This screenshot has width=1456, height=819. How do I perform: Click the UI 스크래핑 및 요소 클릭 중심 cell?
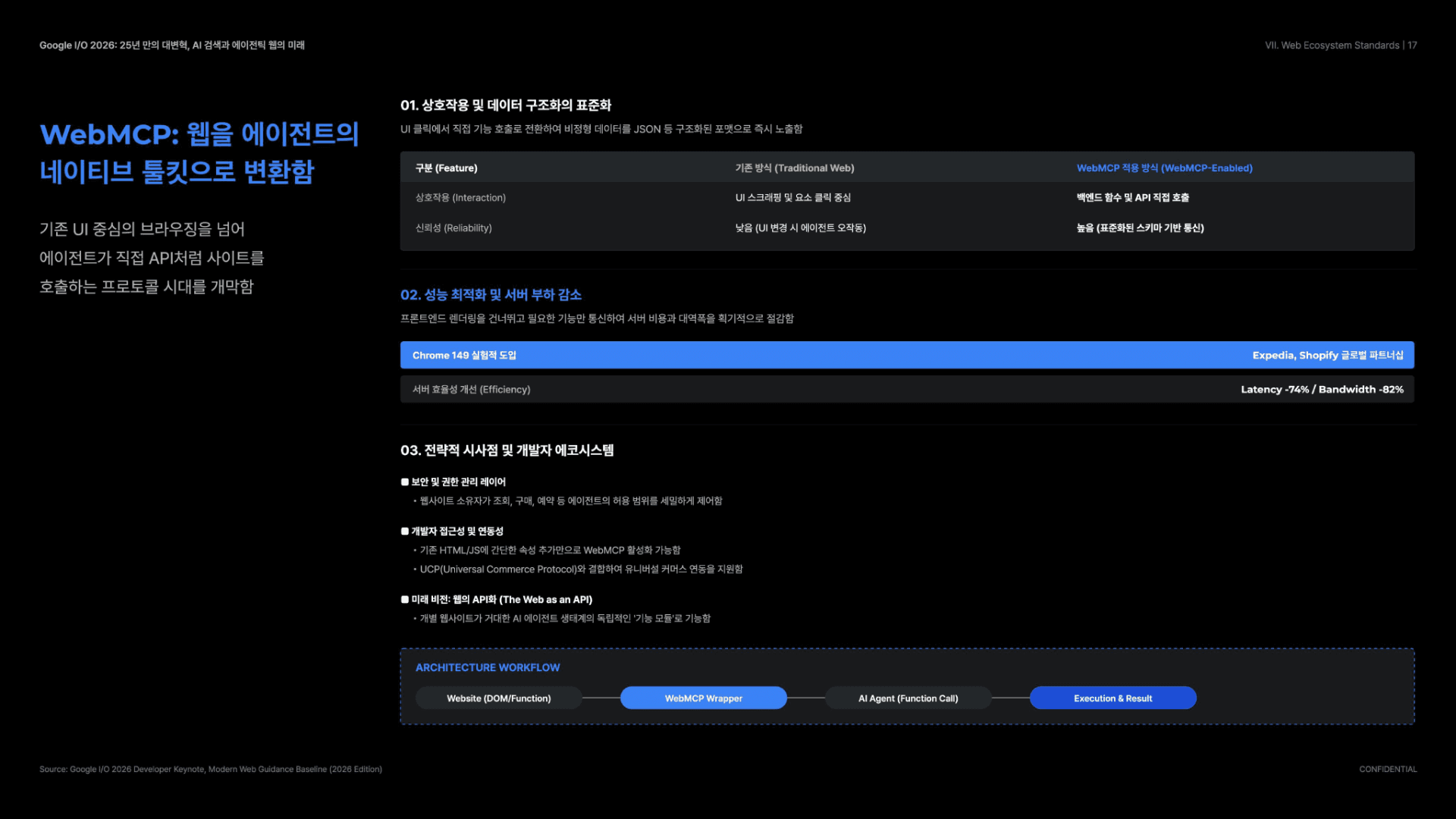792,197
